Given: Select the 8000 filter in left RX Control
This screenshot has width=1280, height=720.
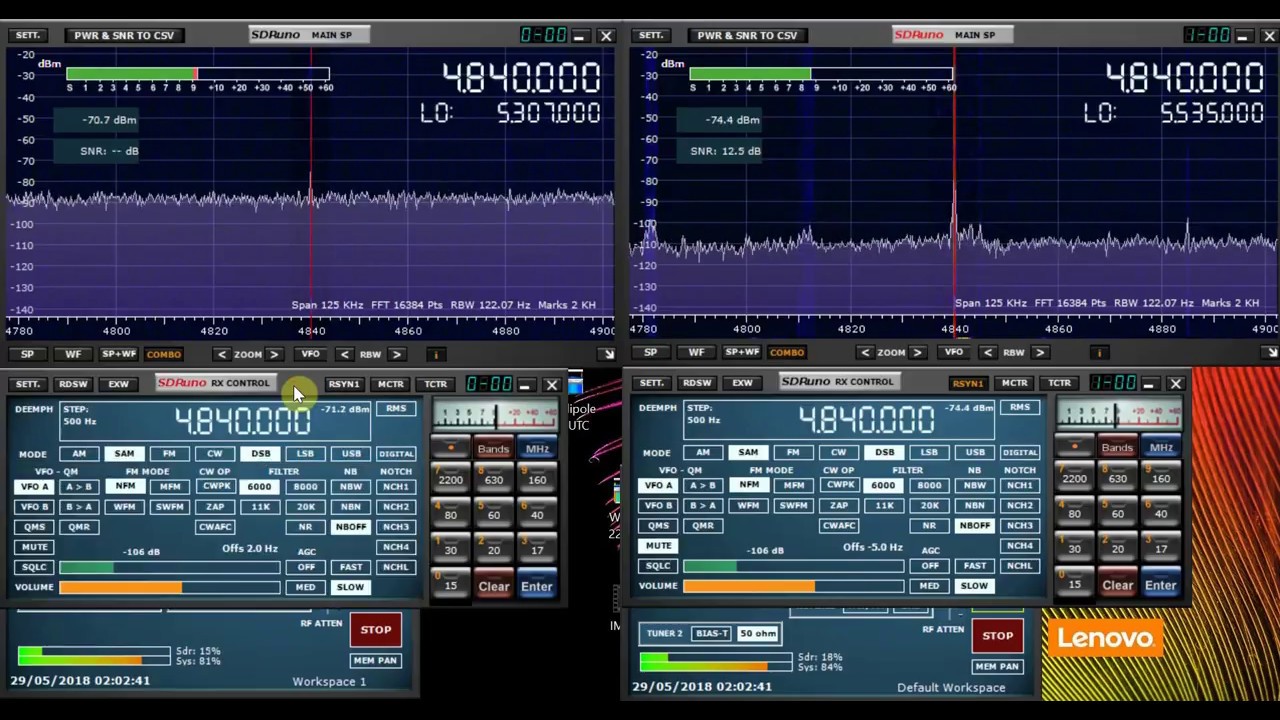Looking at the screenshot, I should 305,487.
